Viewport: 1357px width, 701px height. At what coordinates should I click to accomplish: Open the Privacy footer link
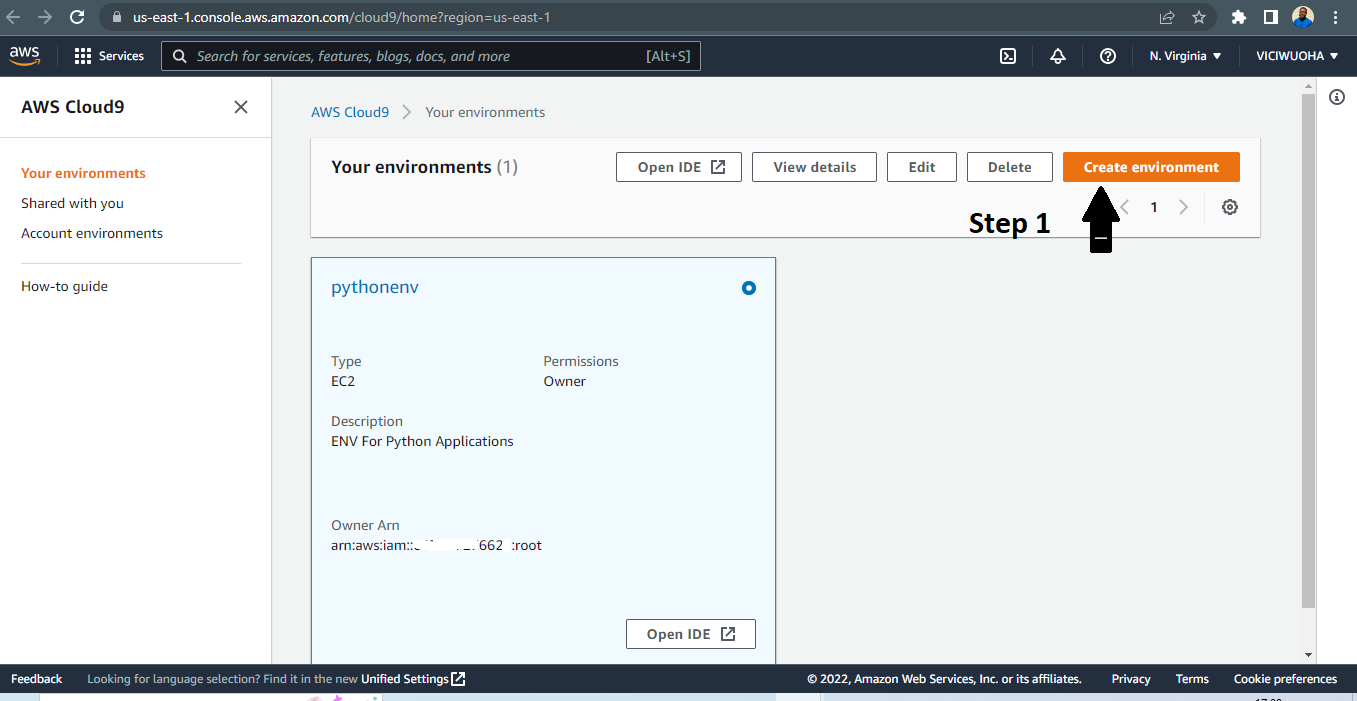pyautogui.click(x=1131, y=679)
